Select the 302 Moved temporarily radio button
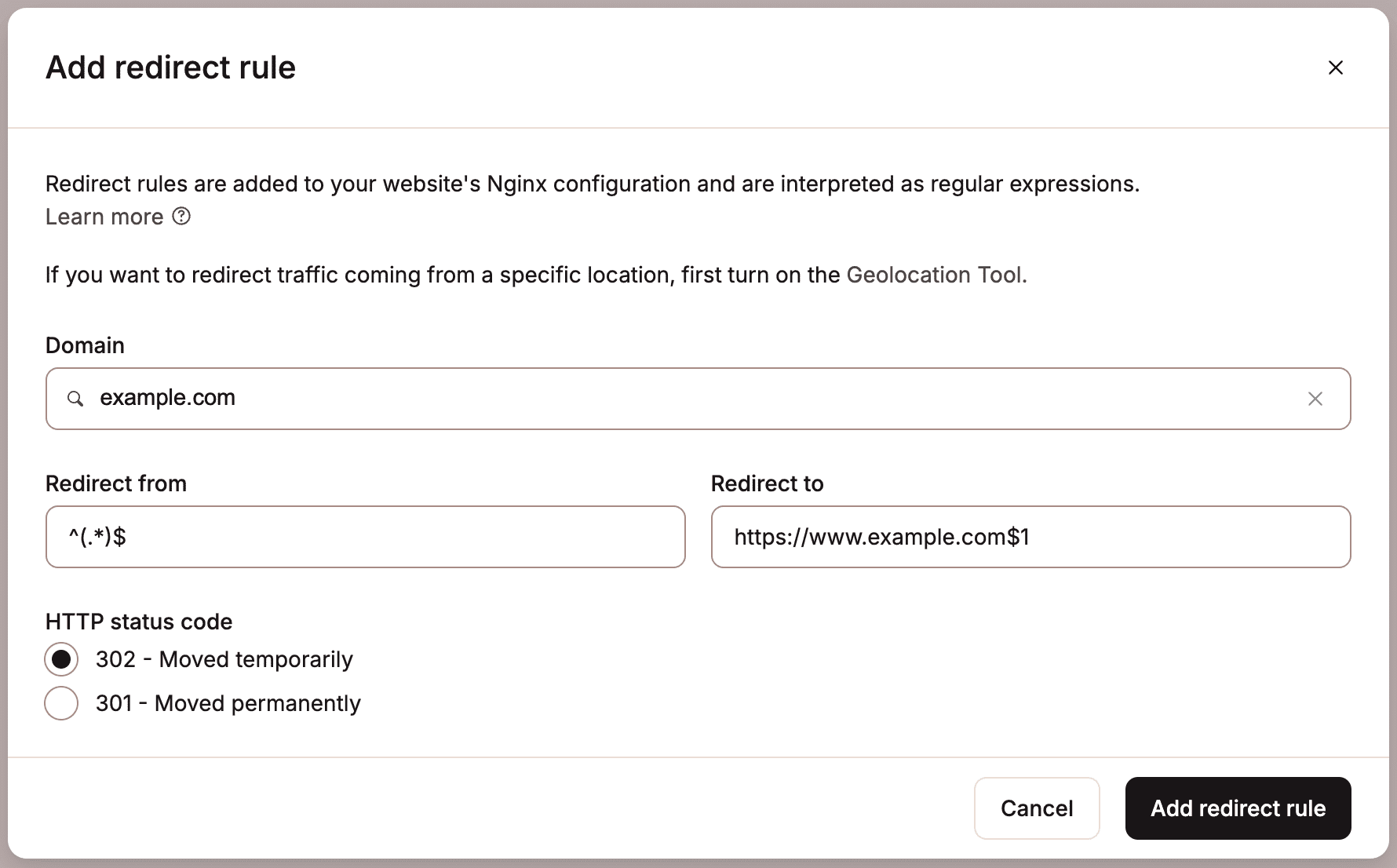 (61, 659)
